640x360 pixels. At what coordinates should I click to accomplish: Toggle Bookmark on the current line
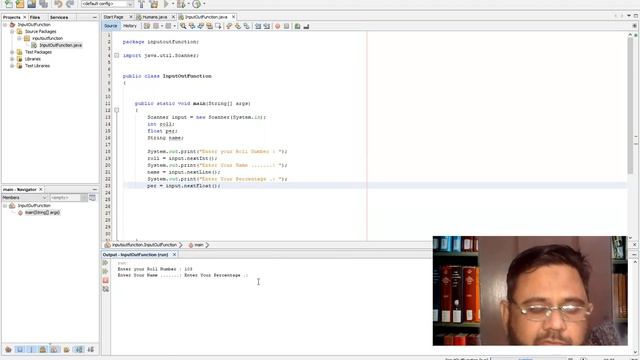[x=247, y=26]
